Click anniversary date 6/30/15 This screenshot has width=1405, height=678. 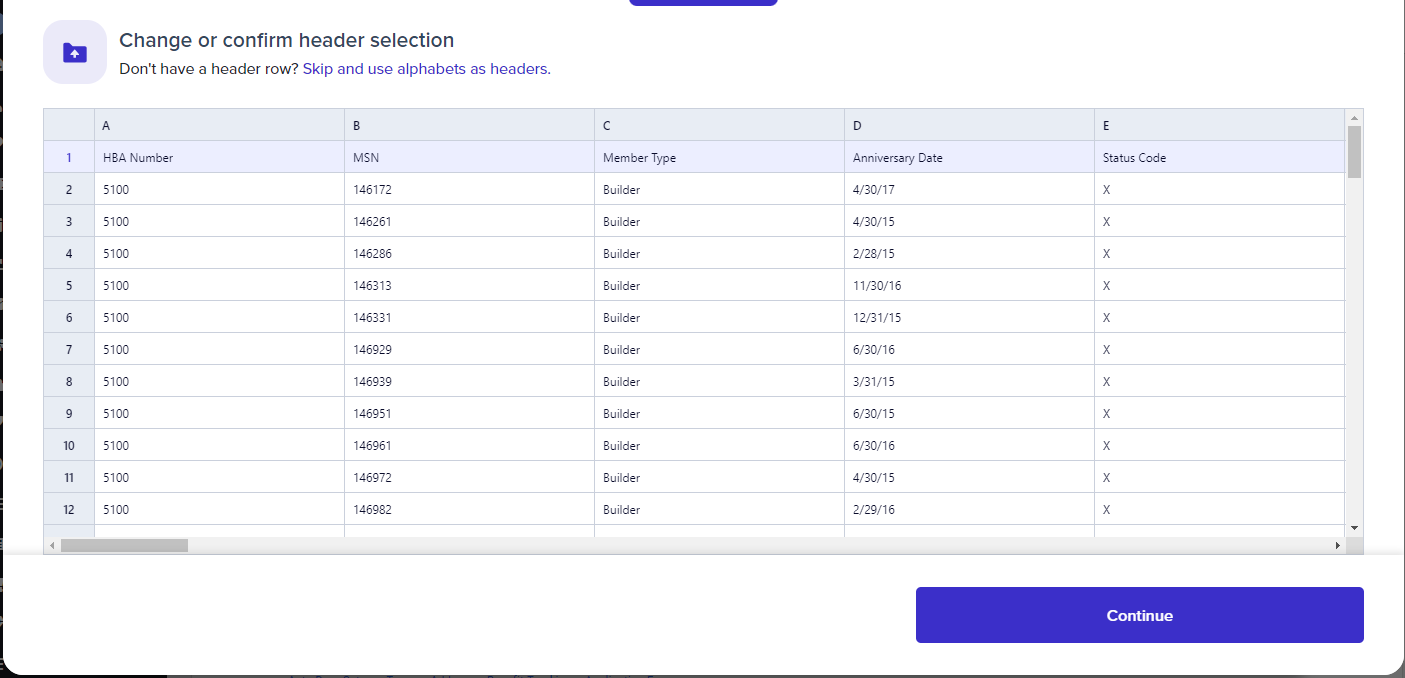969,413
